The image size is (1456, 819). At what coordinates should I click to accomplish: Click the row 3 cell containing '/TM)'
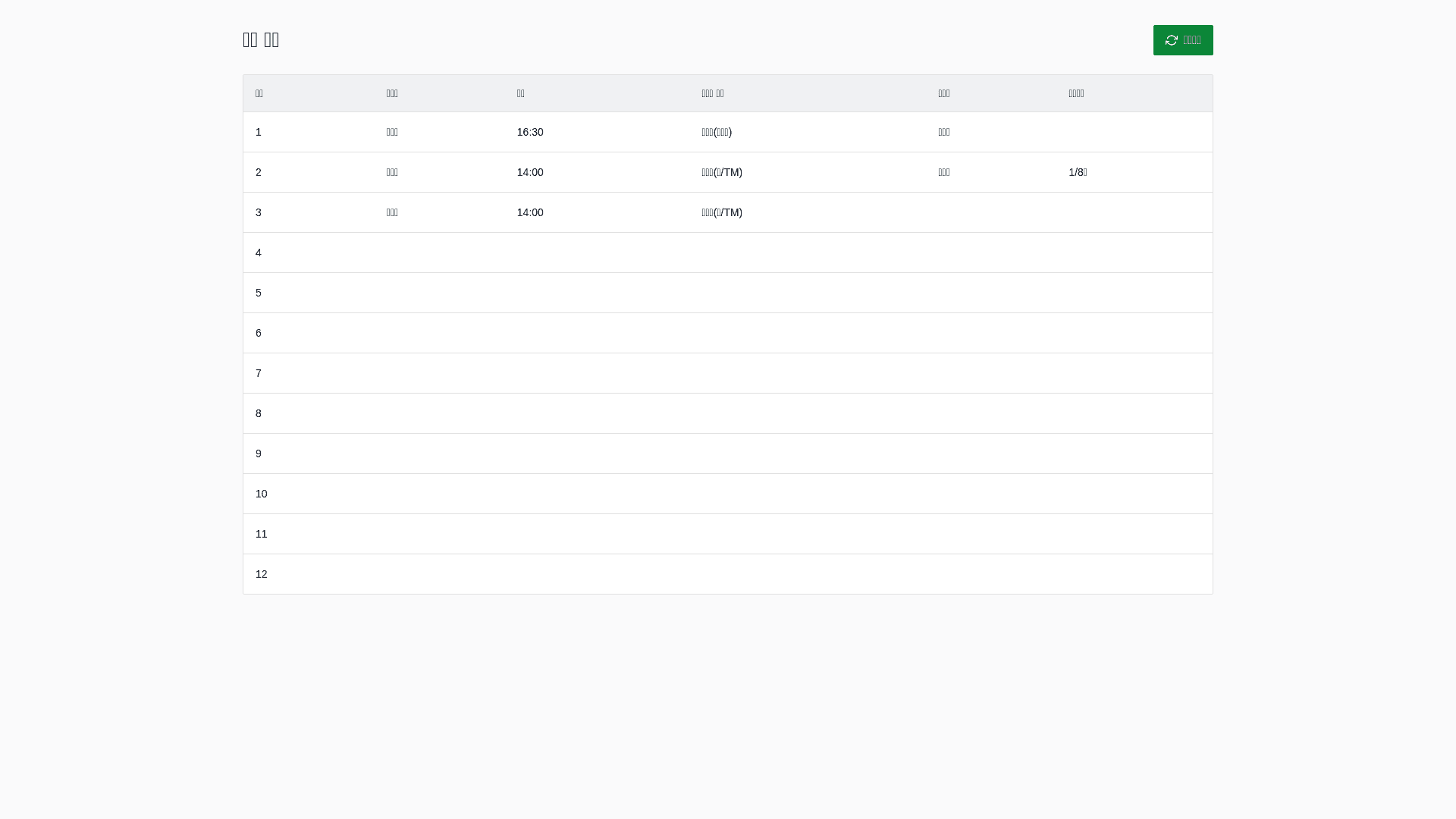tap(721, 212)
